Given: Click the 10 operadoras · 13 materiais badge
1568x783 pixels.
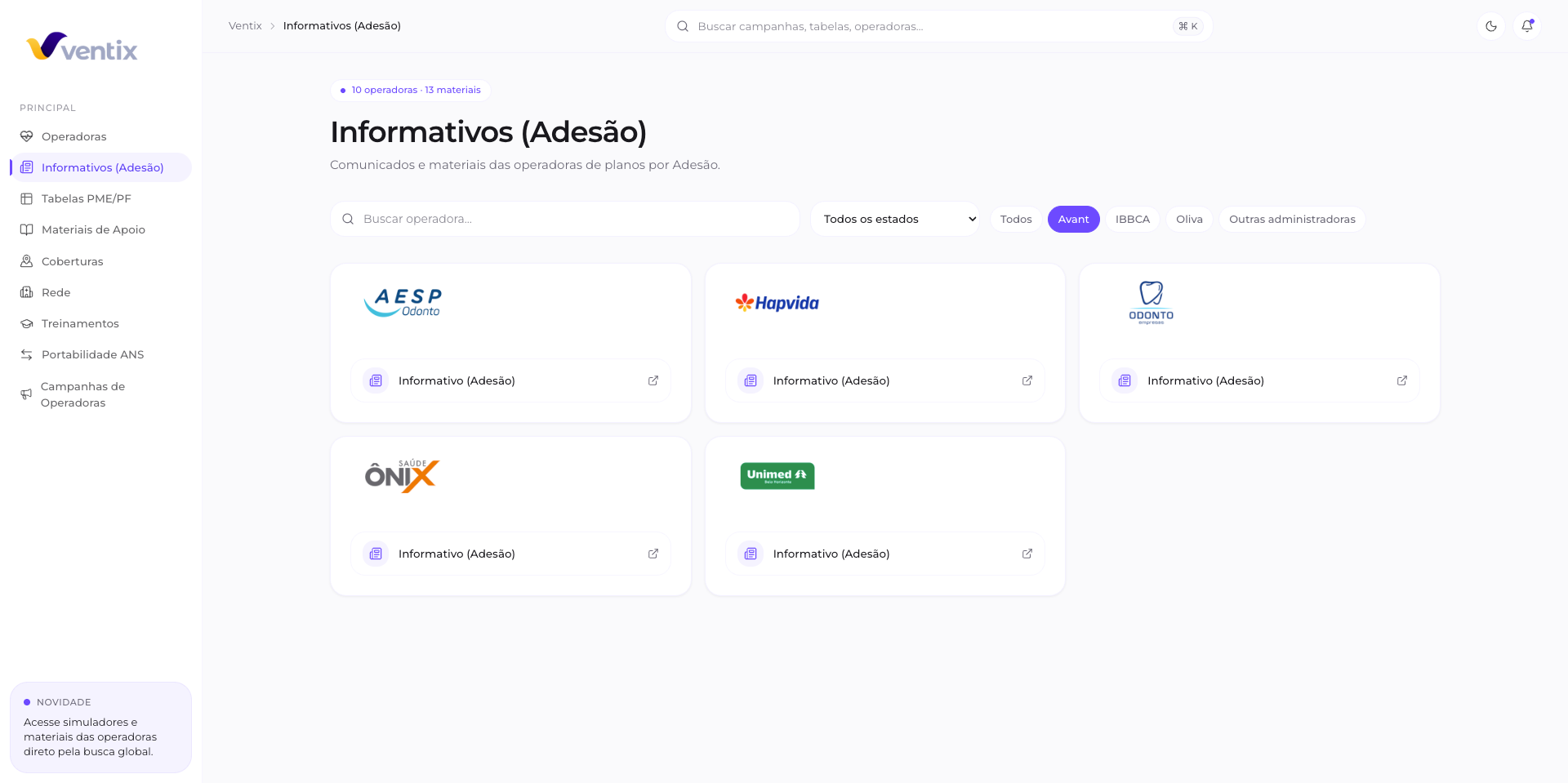Looking at the screenshot, I should point(411,90).
